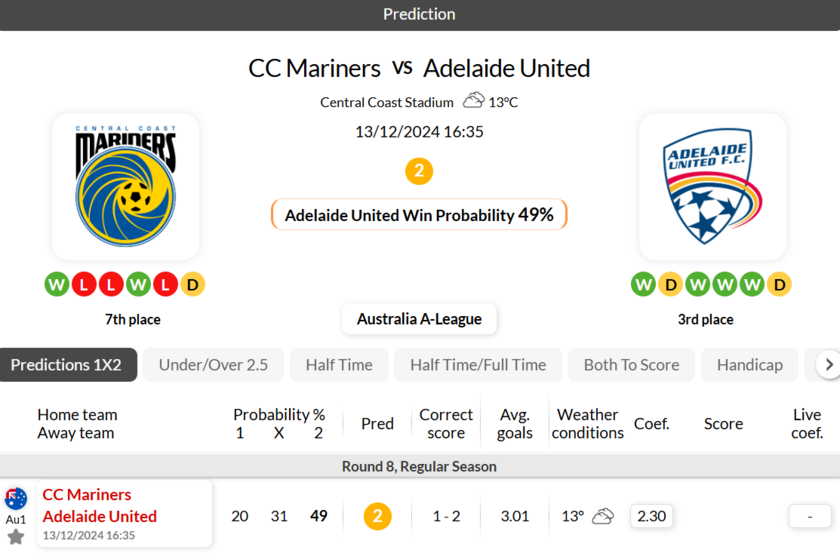Image resolution: width=840 pixels, height=553 pixels.
Task: Click the last yellow D form badge for Adelaide
Action: [779, 285]
